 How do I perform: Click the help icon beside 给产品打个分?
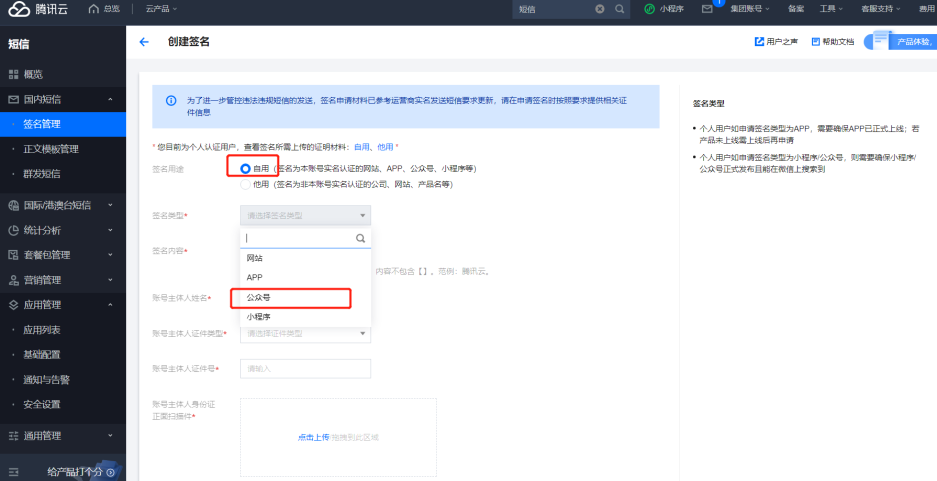(111, 473)
